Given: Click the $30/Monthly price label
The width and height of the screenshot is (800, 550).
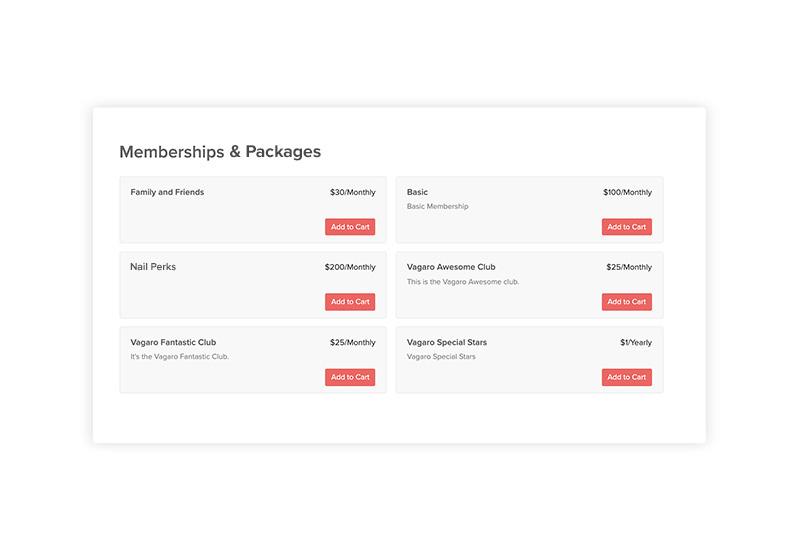Looking at the screenshot, I should tap(353, 192).
